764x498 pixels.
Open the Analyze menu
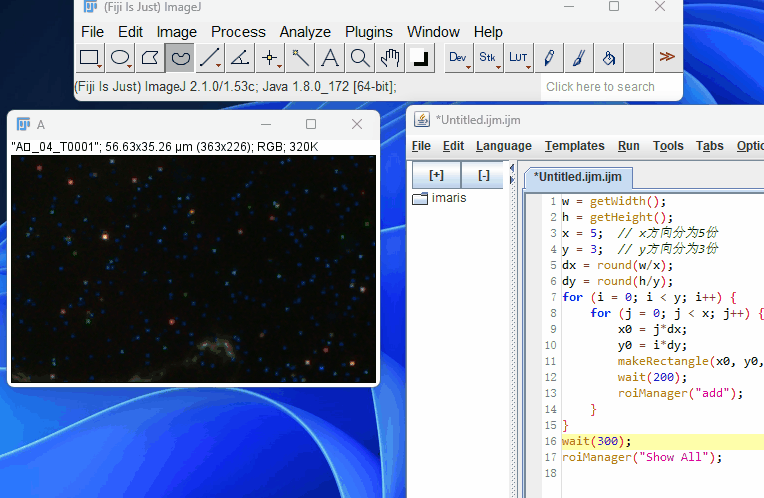point(305,32)
